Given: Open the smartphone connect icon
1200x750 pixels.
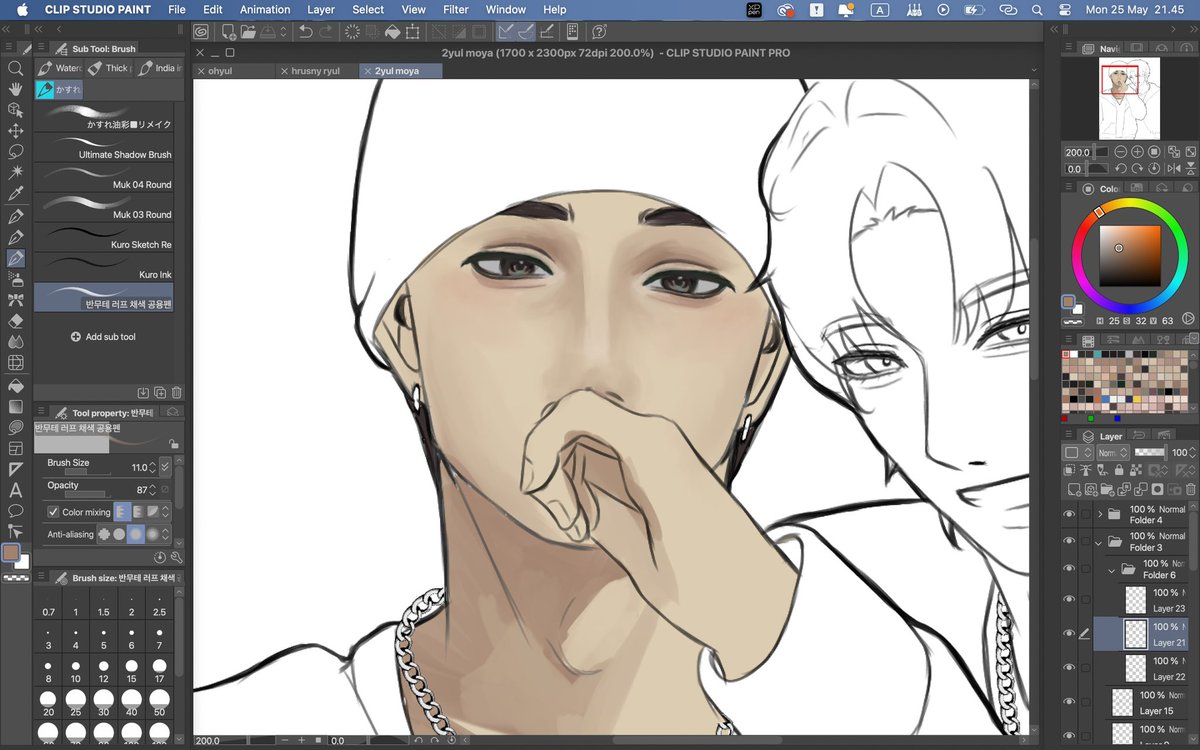Looking at the screenshot, I should (x=572, y=32).
